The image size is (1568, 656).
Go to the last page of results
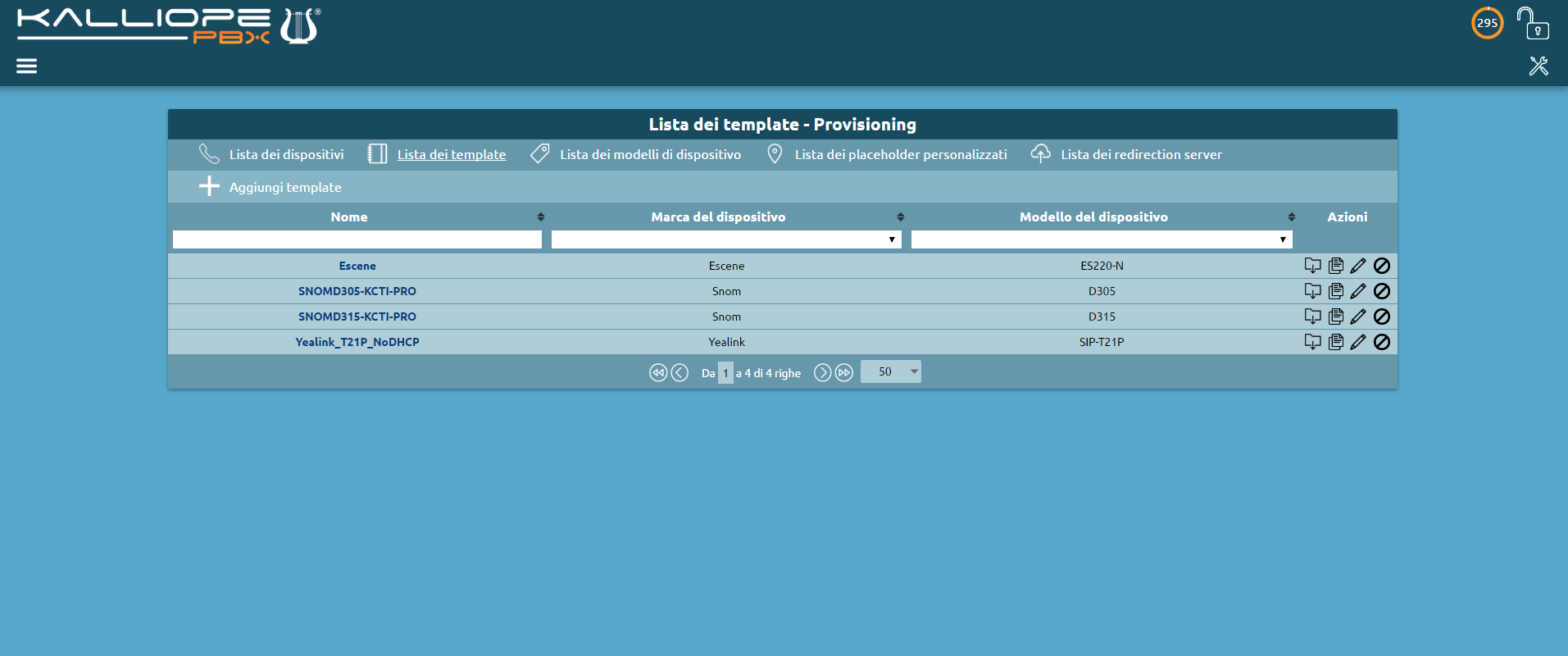[844, 372]
